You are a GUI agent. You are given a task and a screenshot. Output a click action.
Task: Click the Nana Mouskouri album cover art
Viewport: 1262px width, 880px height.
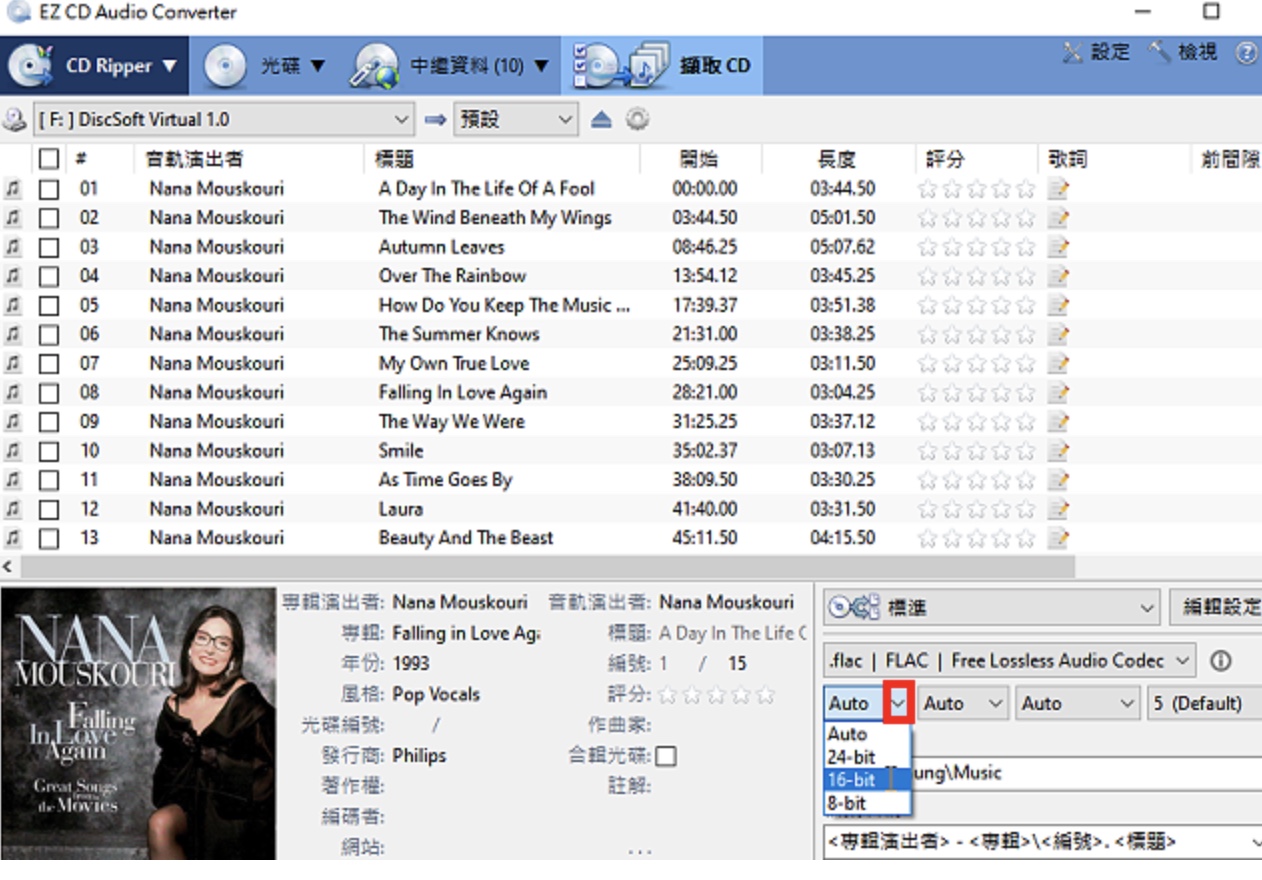(x=138, y=723)
